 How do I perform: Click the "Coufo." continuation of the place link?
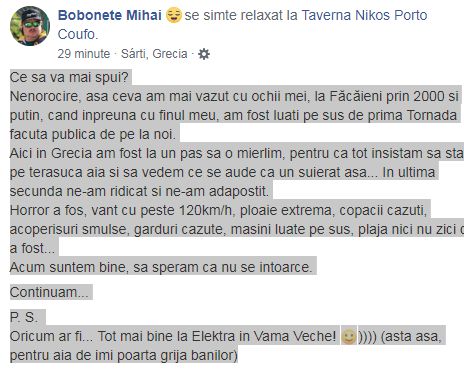tap(78, 35)
